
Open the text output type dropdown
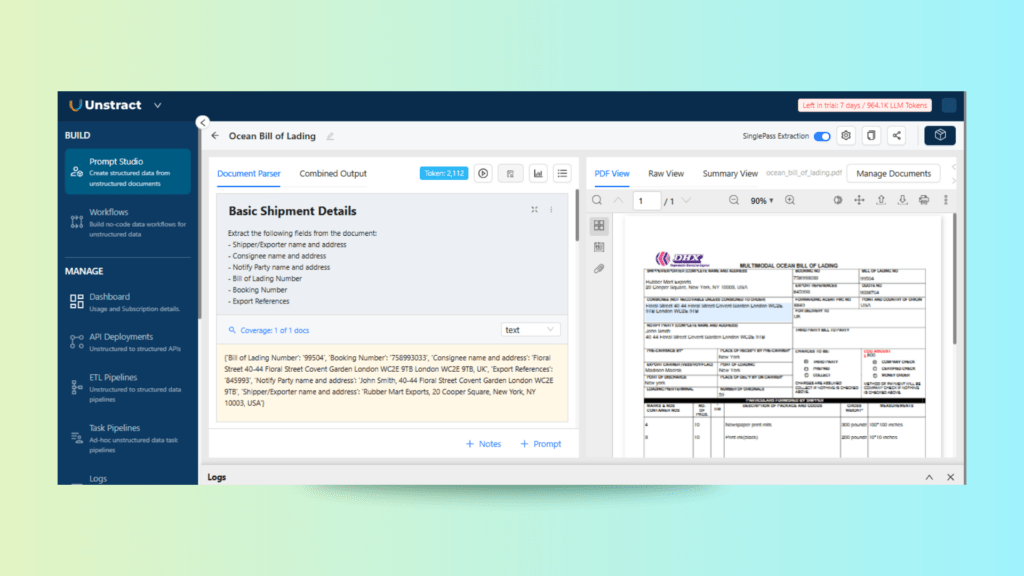531,329
